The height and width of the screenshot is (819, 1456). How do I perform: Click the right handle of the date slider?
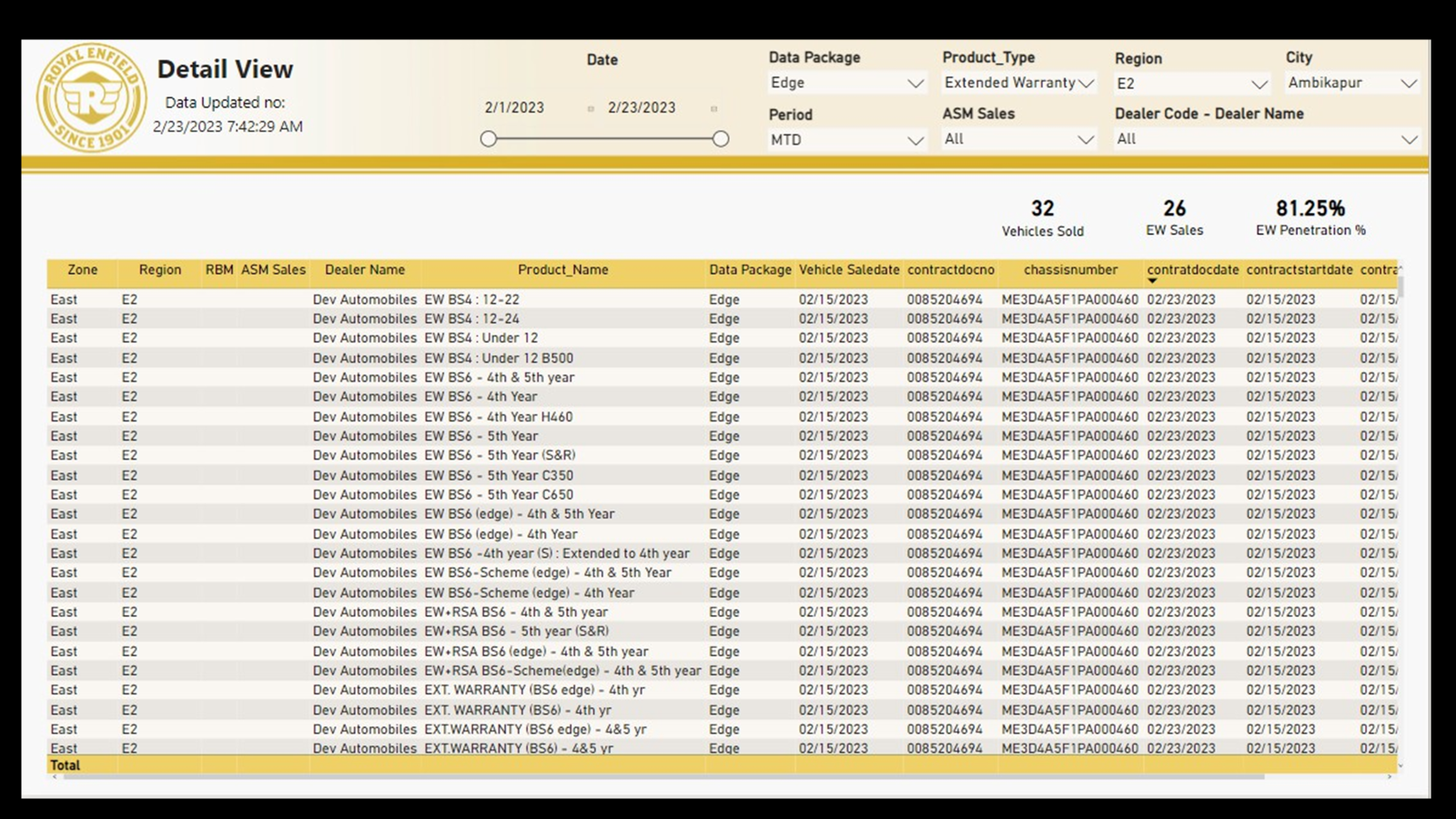721,139
